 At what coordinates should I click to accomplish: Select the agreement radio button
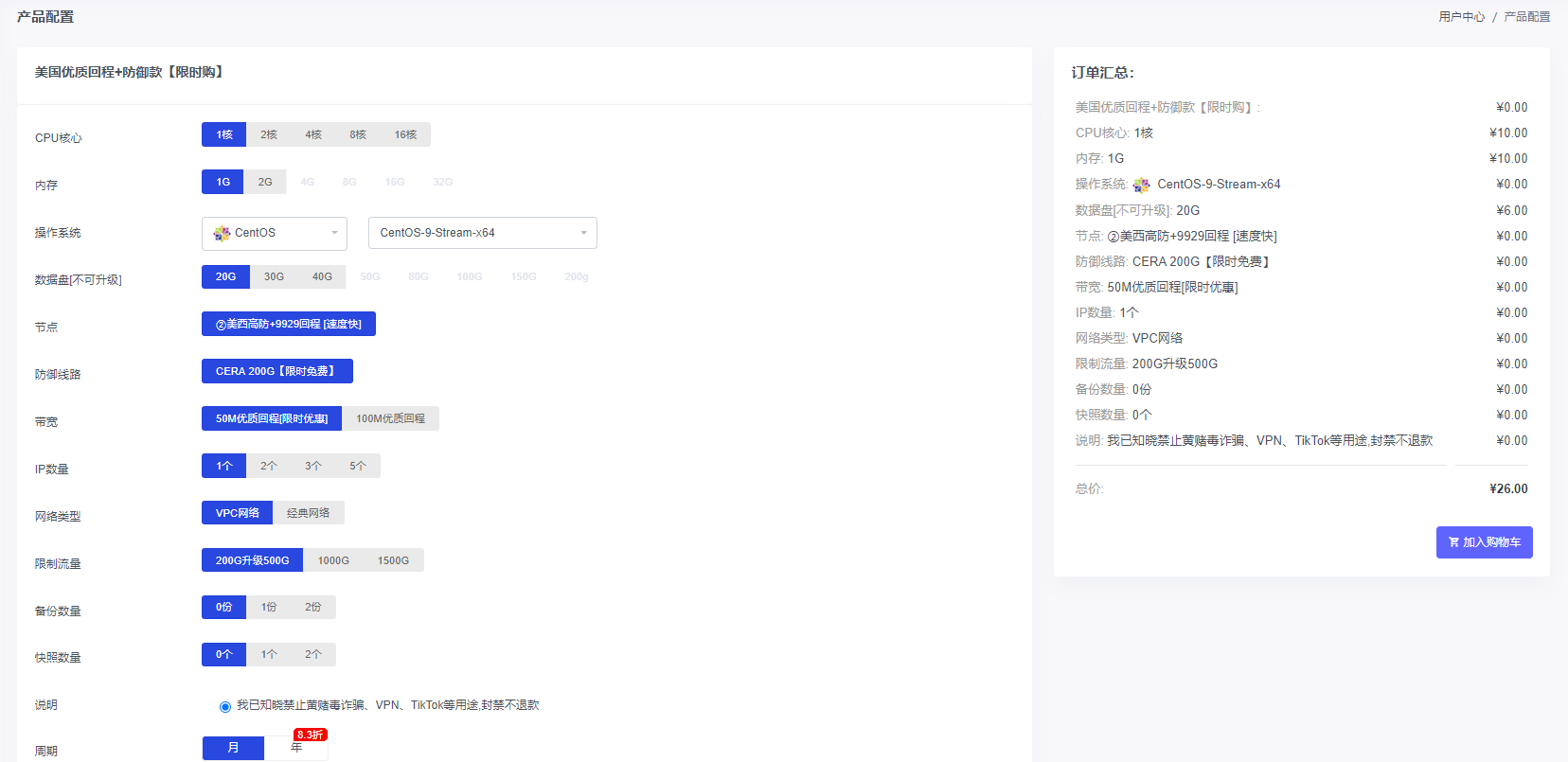tap(225, 706)
